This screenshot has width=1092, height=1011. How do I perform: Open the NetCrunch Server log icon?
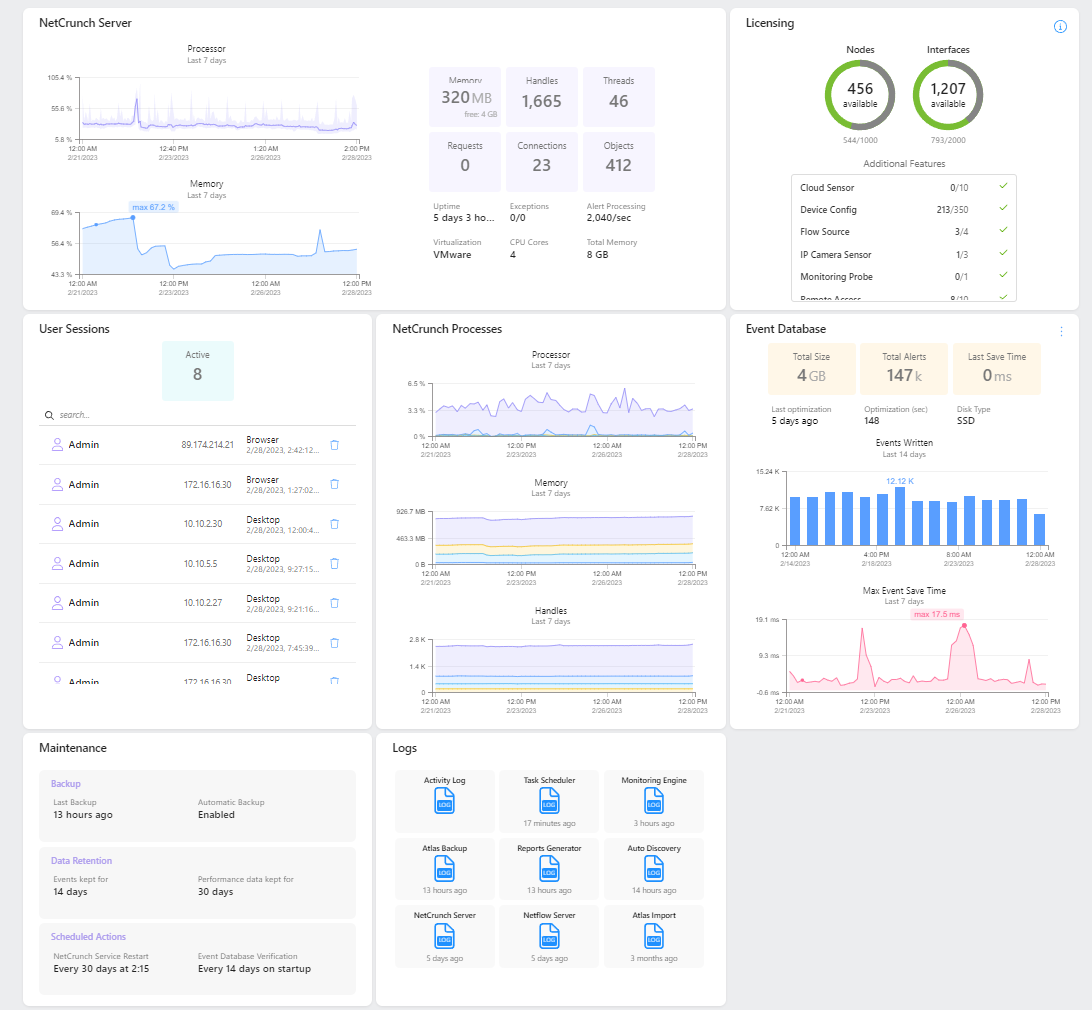pos(444,937)
